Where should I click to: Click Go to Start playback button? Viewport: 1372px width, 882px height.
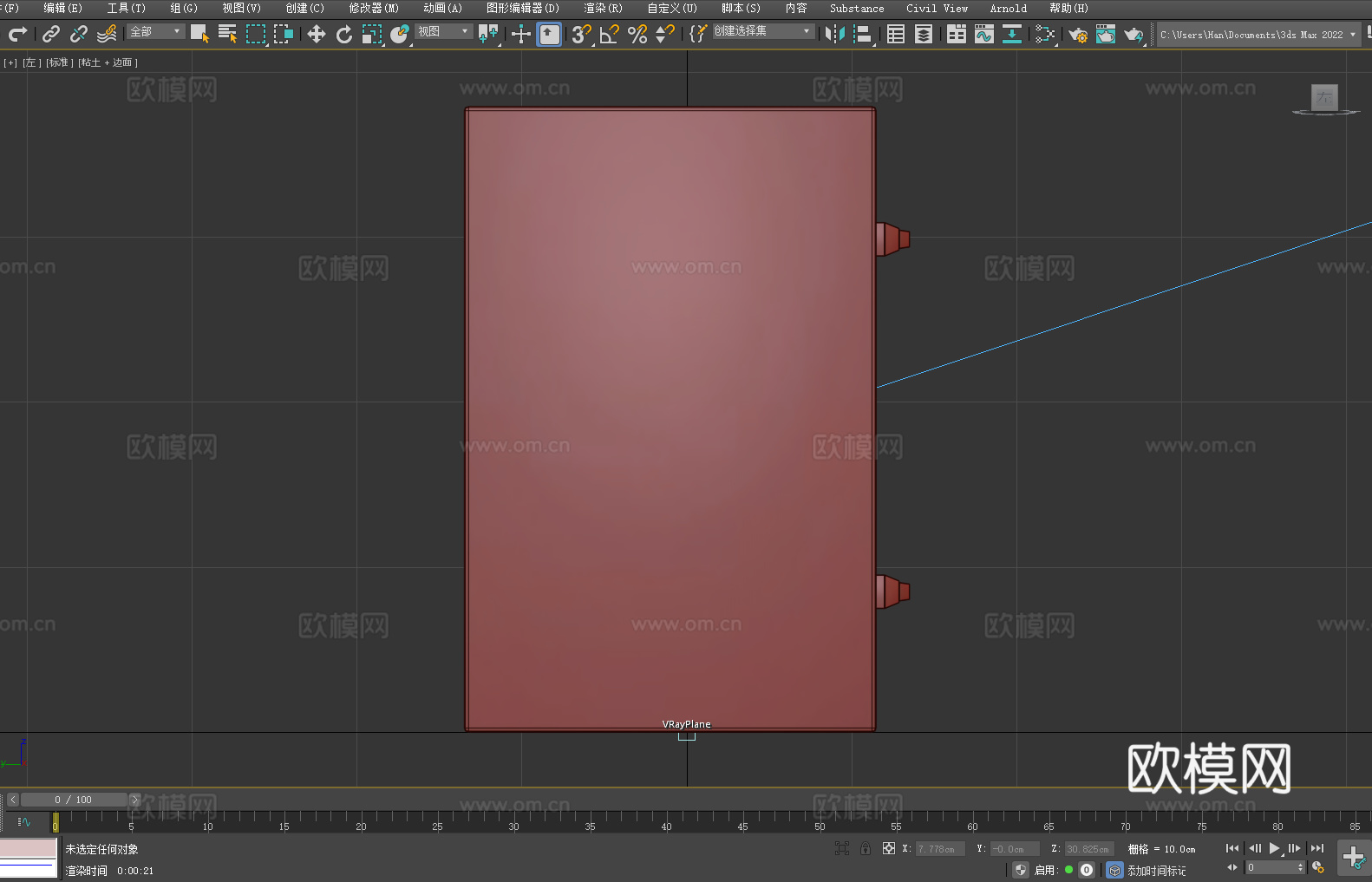[x=1232, y=848]
